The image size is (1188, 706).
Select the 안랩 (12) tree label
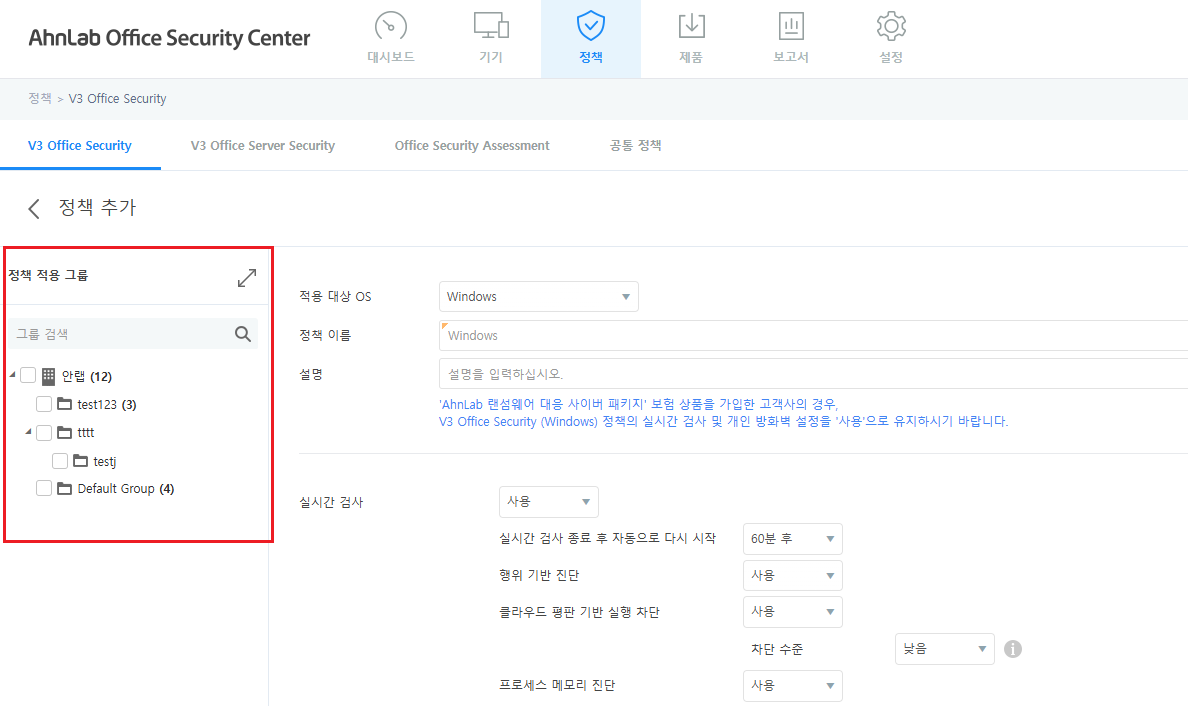coord(86,376)
